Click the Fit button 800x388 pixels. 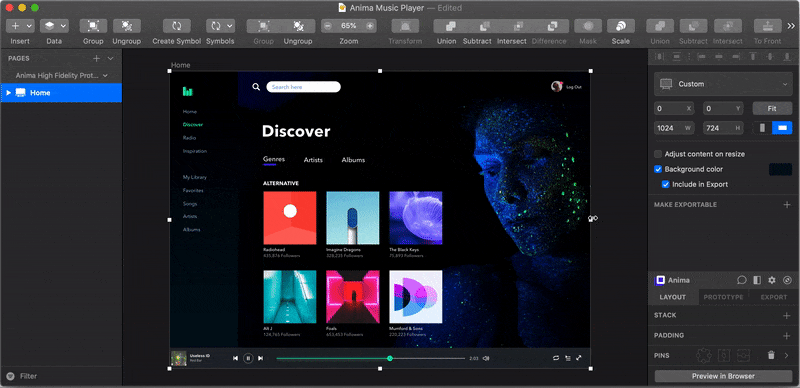click(x=772, y=108)
